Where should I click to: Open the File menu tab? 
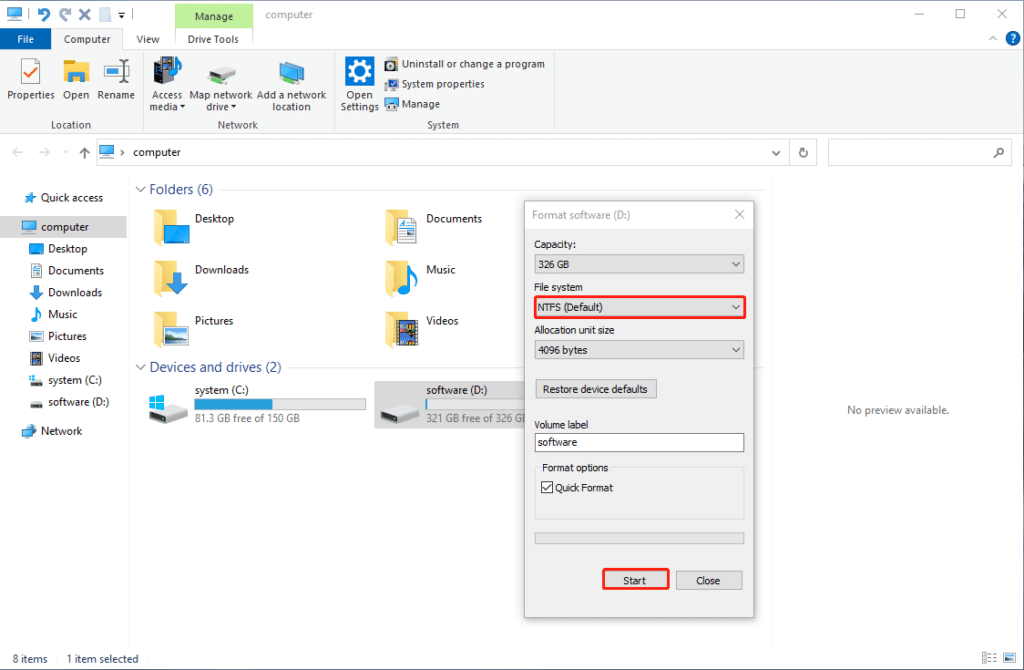[25, 39]
